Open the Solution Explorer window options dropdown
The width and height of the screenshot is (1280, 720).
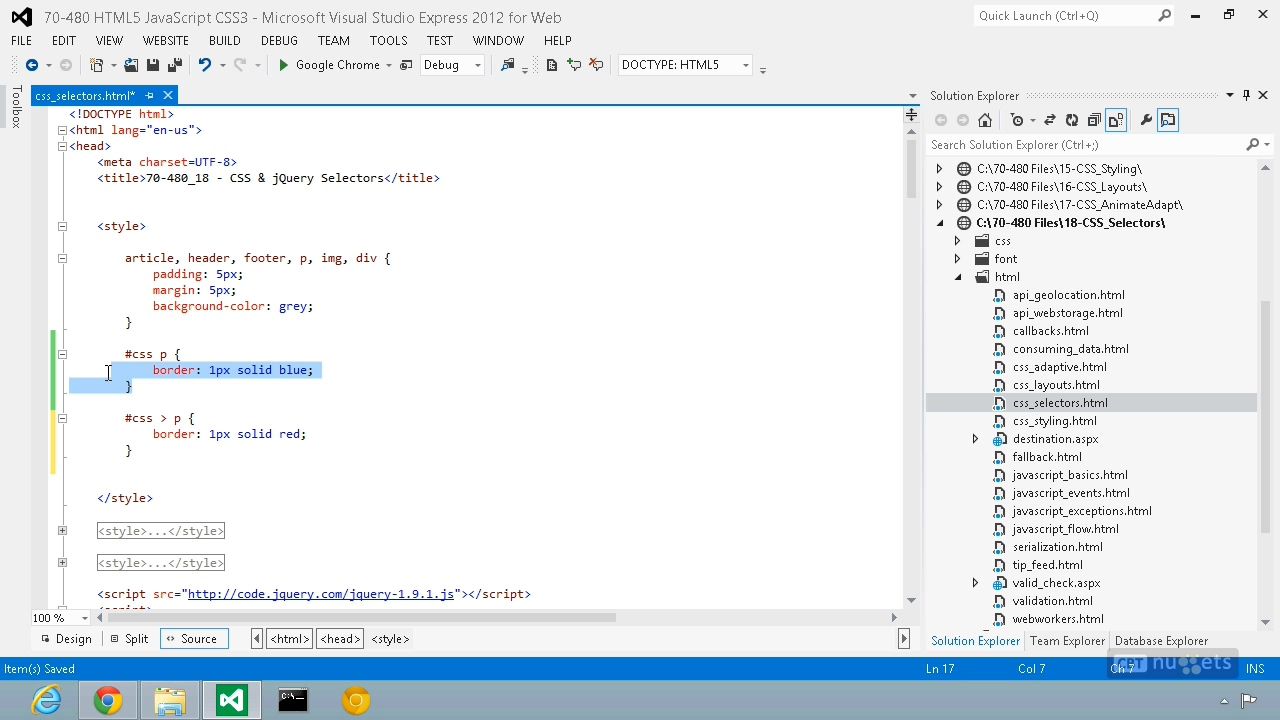point(1229,95)
